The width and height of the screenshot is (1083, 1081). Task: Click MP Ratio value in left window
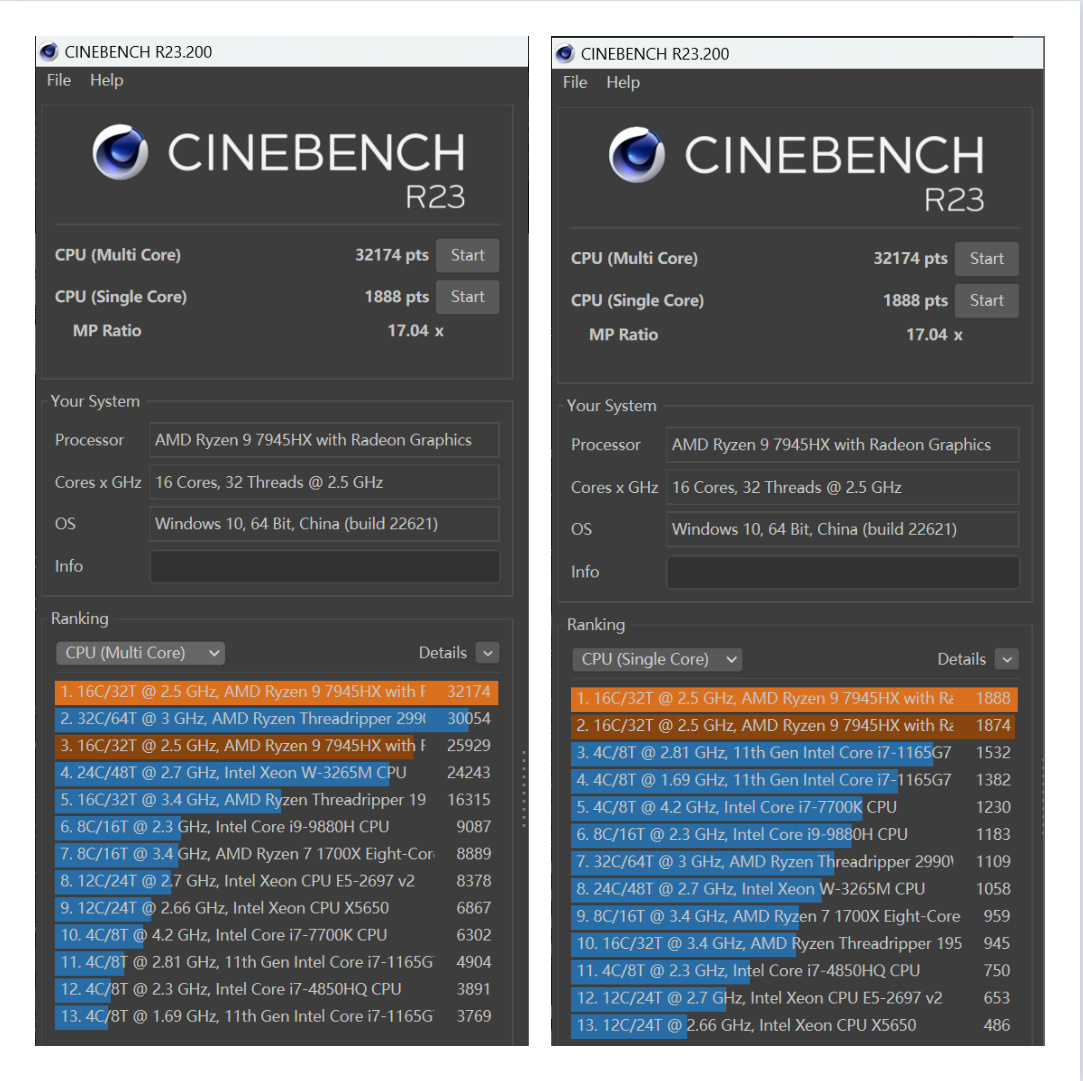(415, 331)
